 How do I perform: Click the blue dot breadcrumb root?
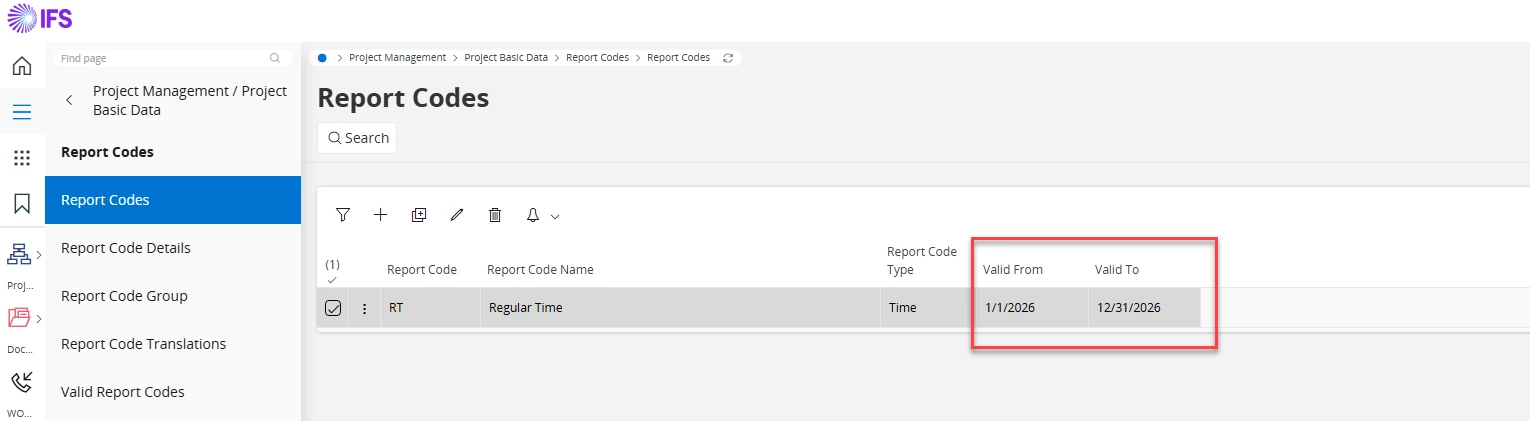(322, 58)
